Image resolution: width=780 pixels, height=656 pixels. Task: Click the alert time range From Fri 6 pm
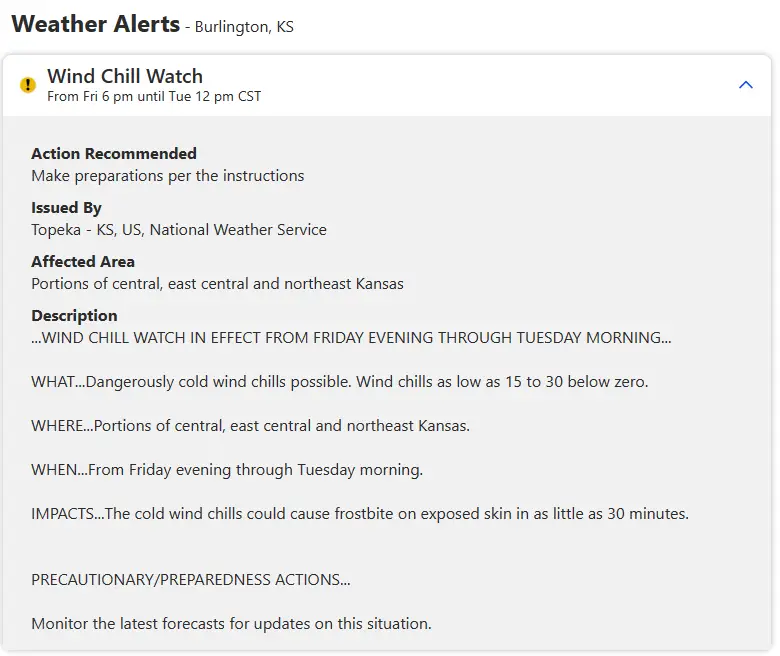pos(154,96)
